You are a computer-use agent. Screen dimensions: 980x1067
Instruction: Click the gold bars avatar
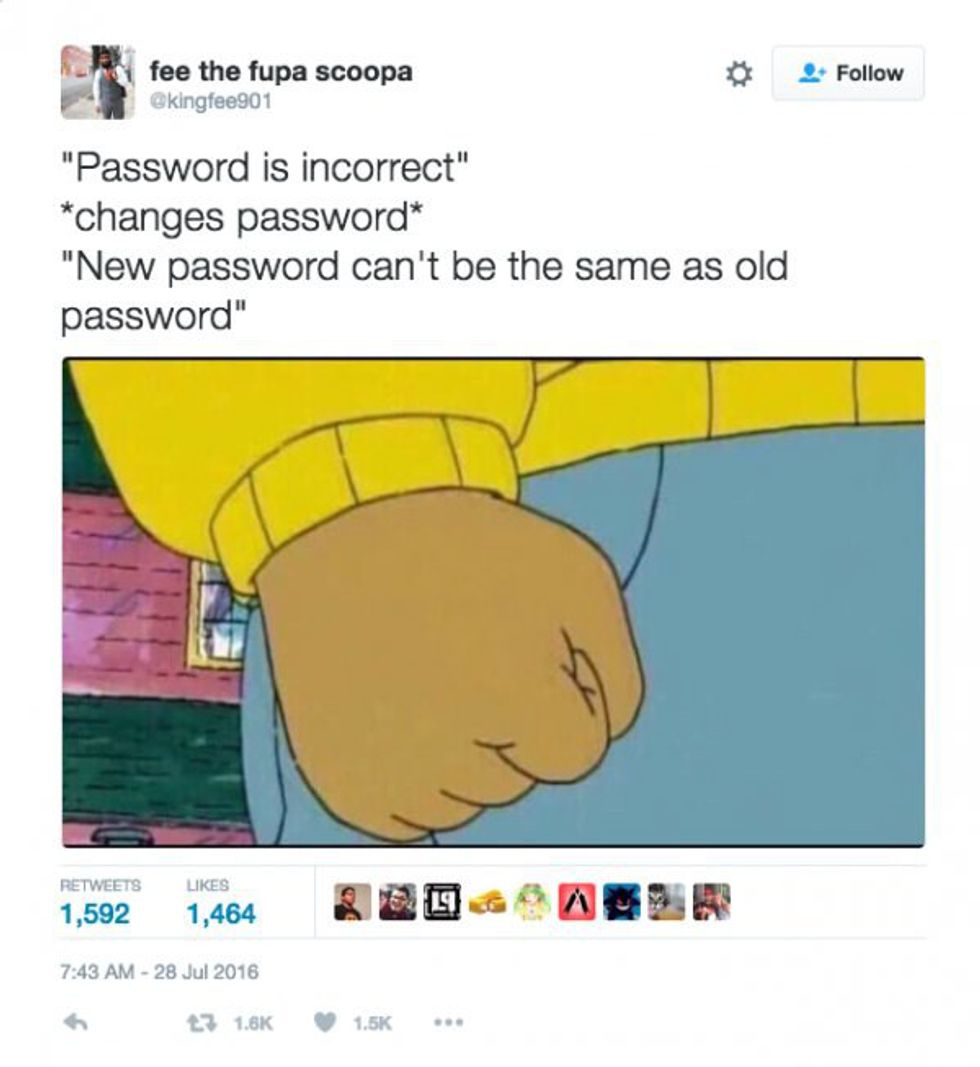click(x=487, y=902)
